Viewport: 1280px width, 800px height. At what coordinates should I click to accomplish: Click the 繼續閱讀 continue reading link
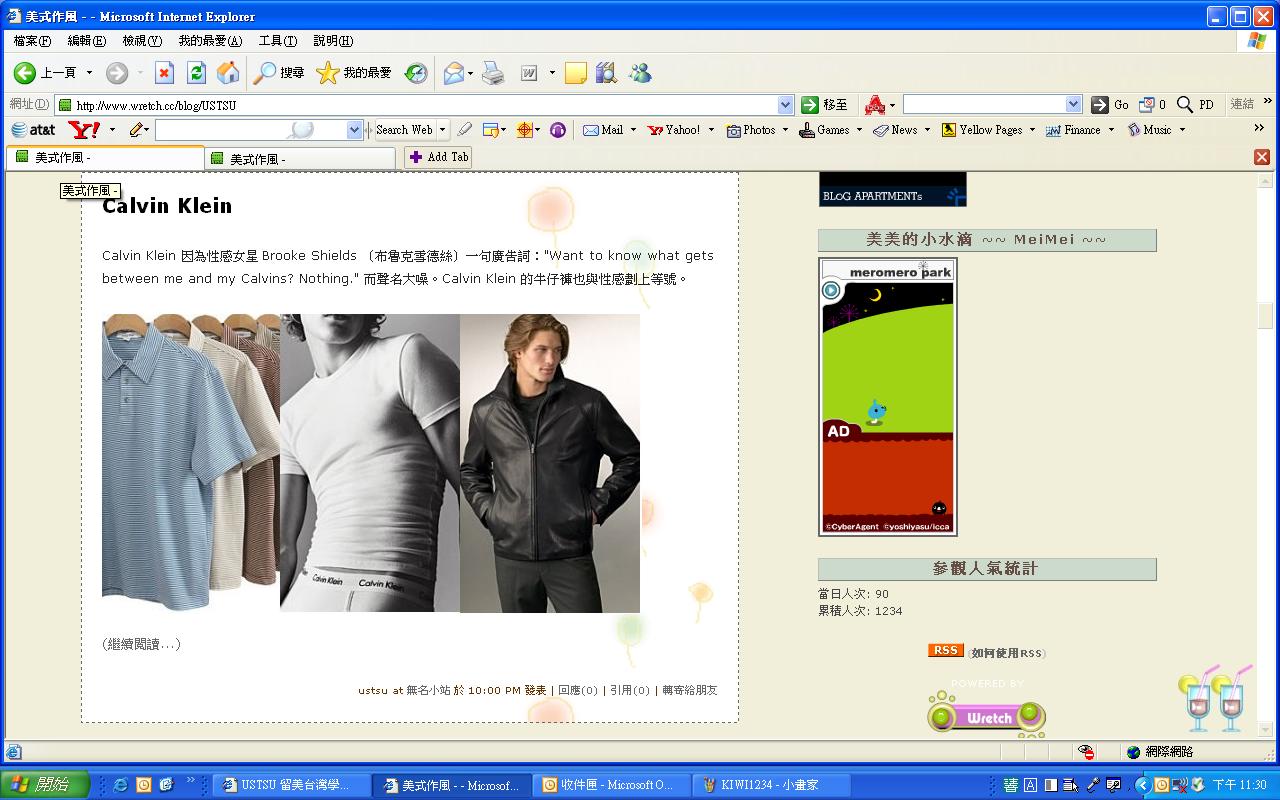pyautogui.click(x=141, y=644)
